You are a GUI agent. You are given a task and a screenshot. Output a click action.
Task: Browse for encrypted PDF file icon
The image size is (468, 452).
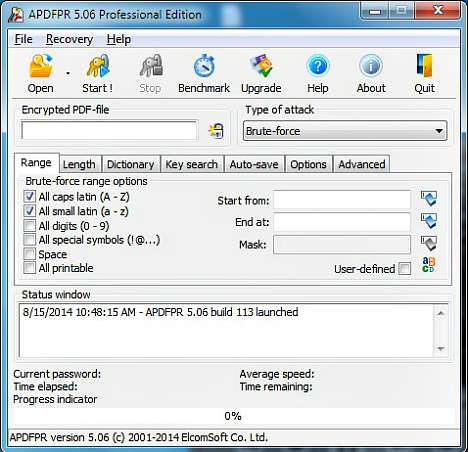click(x=216, y=131)
